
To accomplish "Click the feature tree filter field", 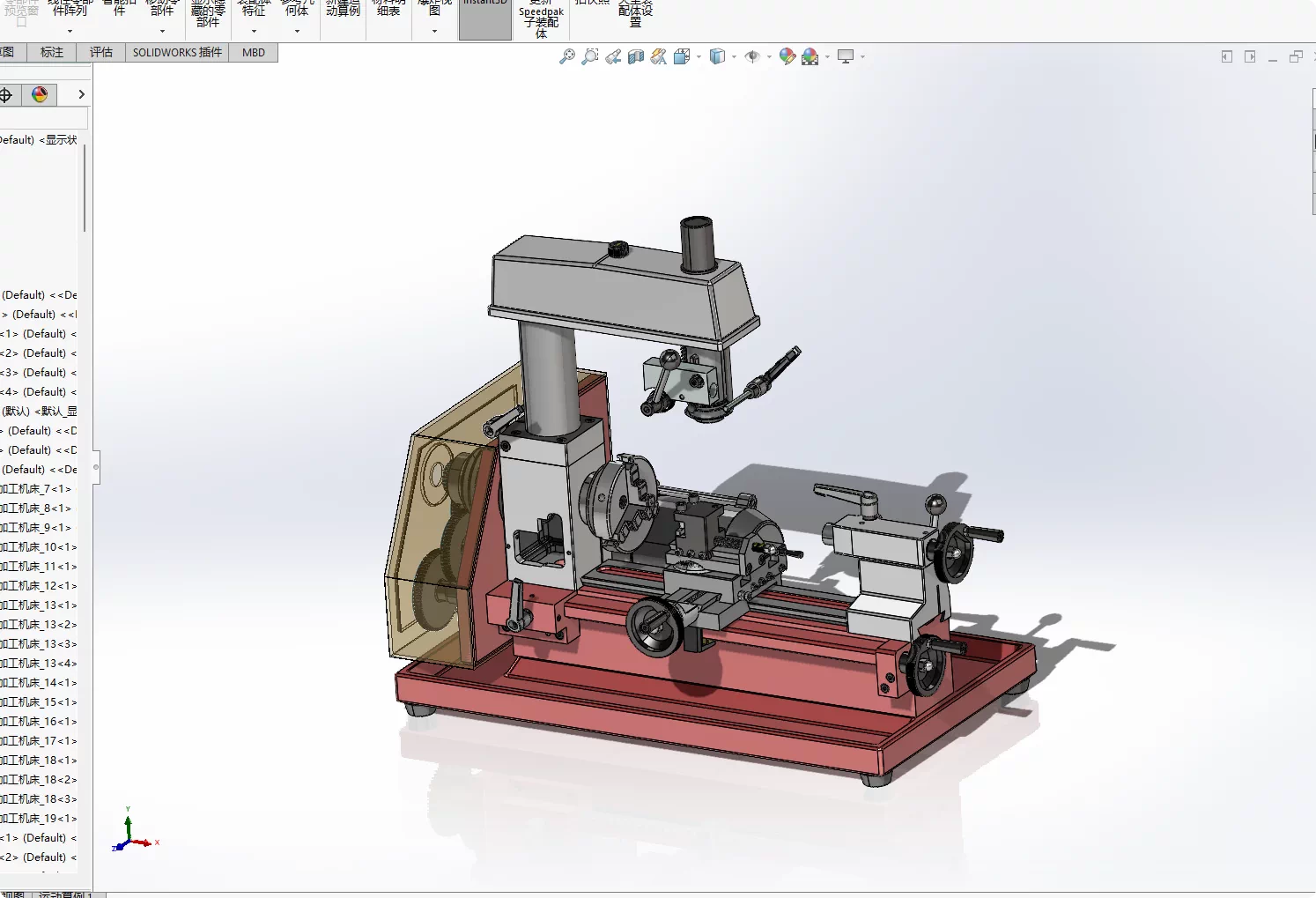I will [43, 119].
